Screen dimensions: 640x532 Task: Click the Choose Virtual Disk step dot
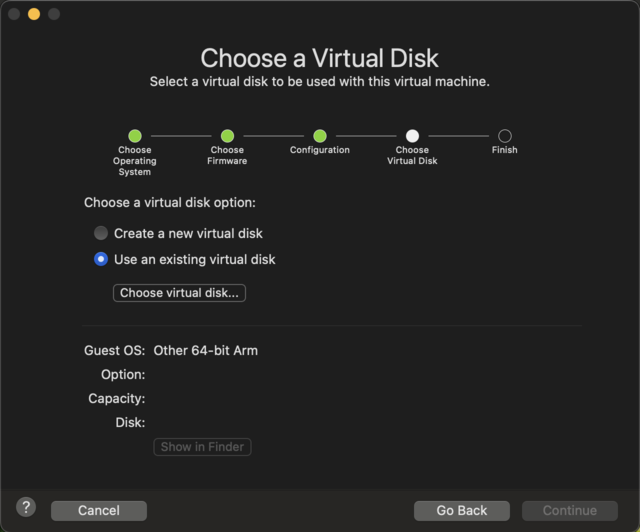412,136
